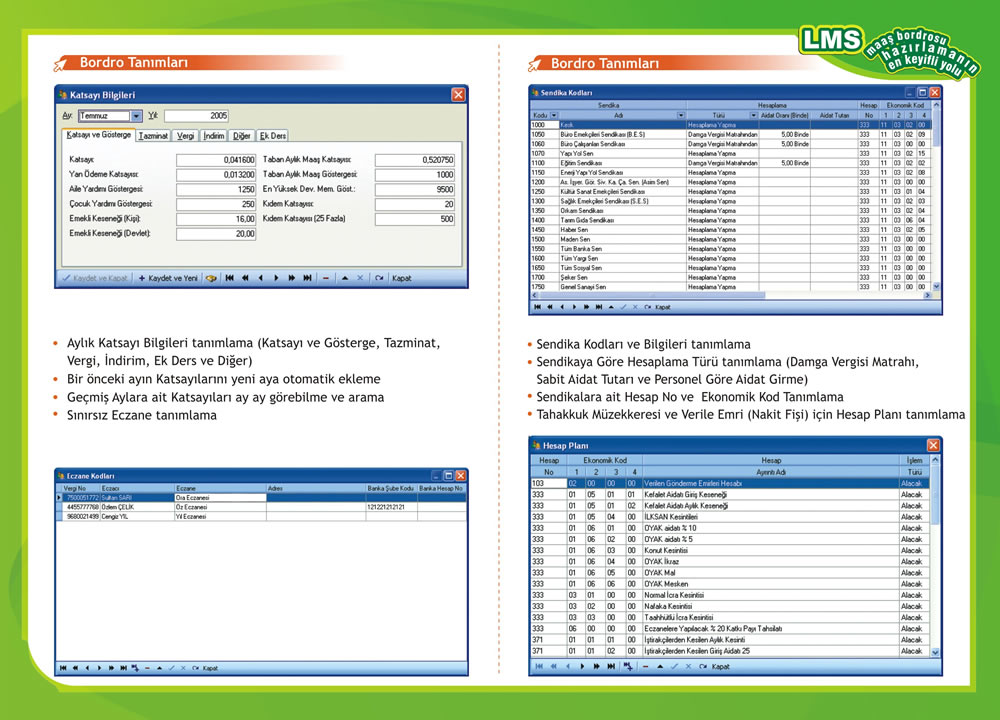Viewport: 1000px width, 720px height.
Task: Go to next record in Hesap Planı
Action: pos(582,666)
